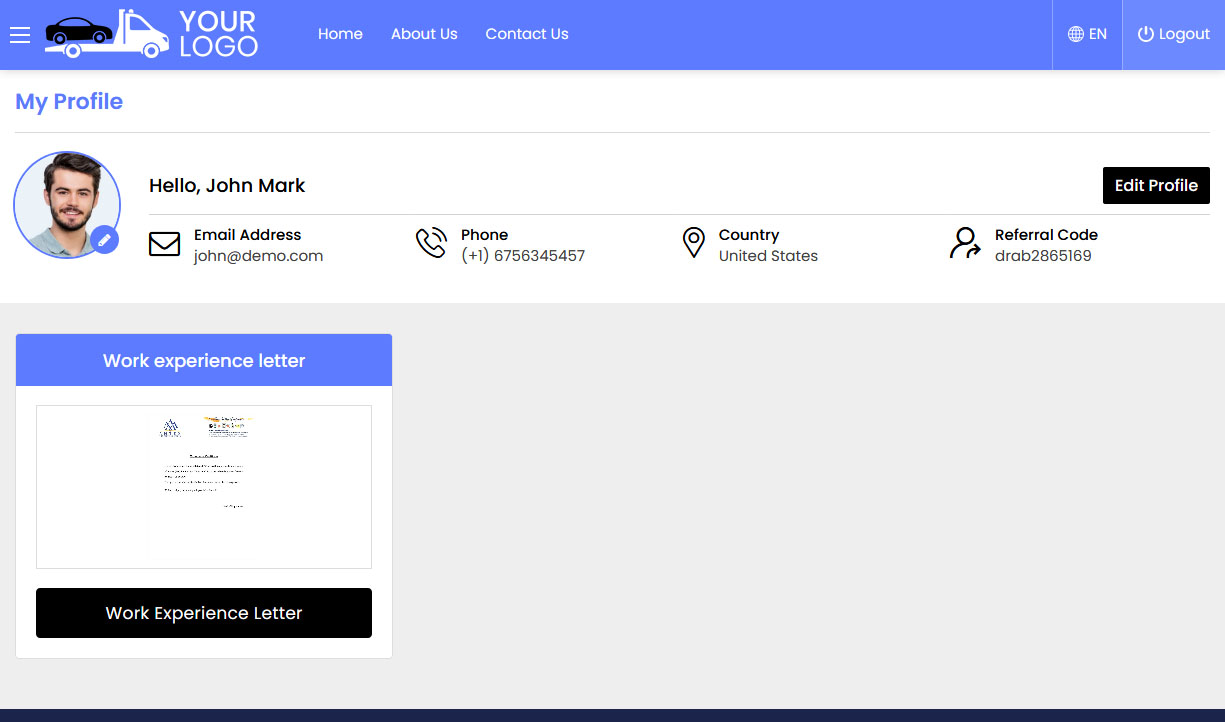
Task: Click the envelope email icon
Action: point(164,244)
